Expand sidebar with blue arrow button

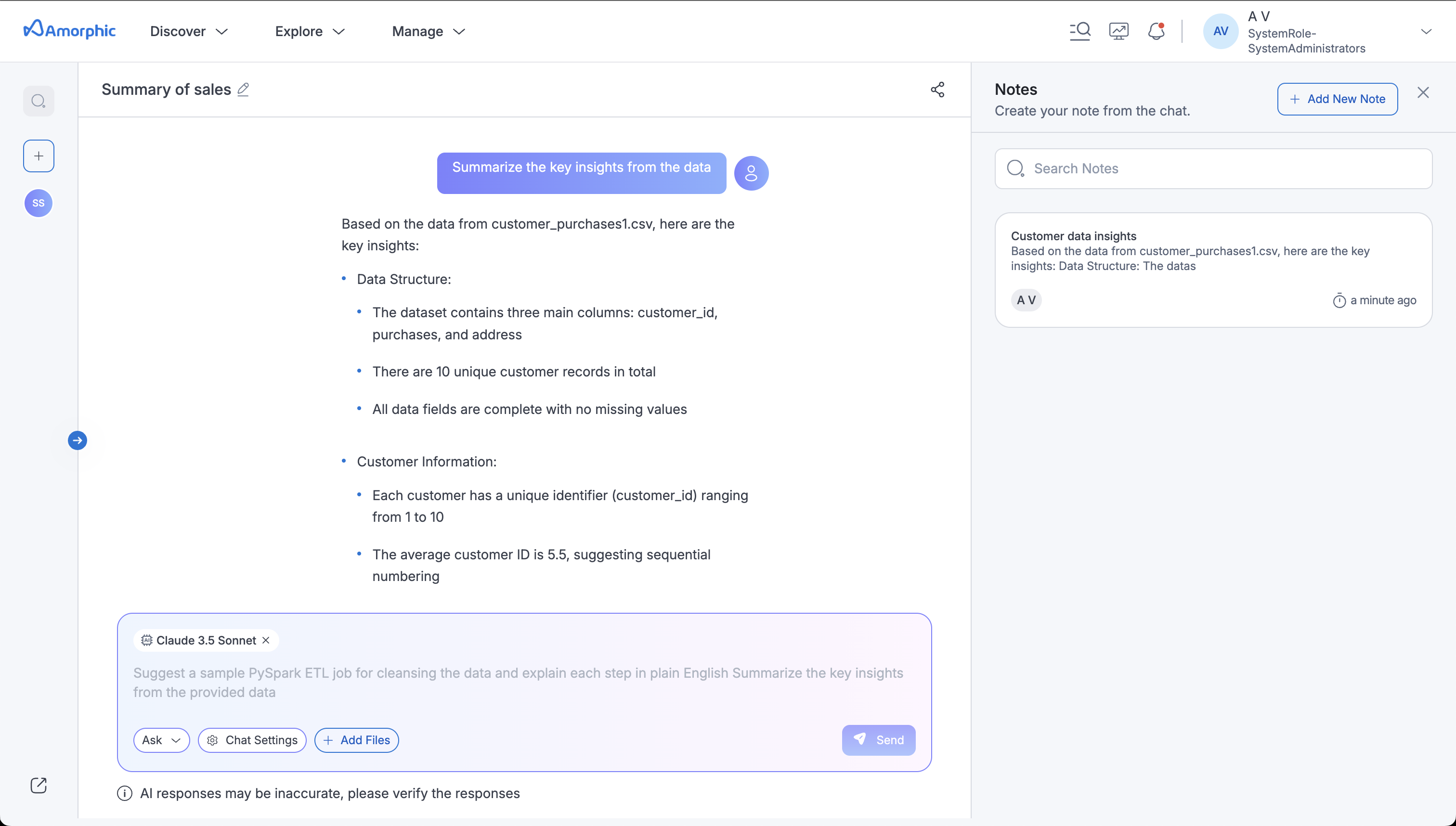(x=78, y=440)
